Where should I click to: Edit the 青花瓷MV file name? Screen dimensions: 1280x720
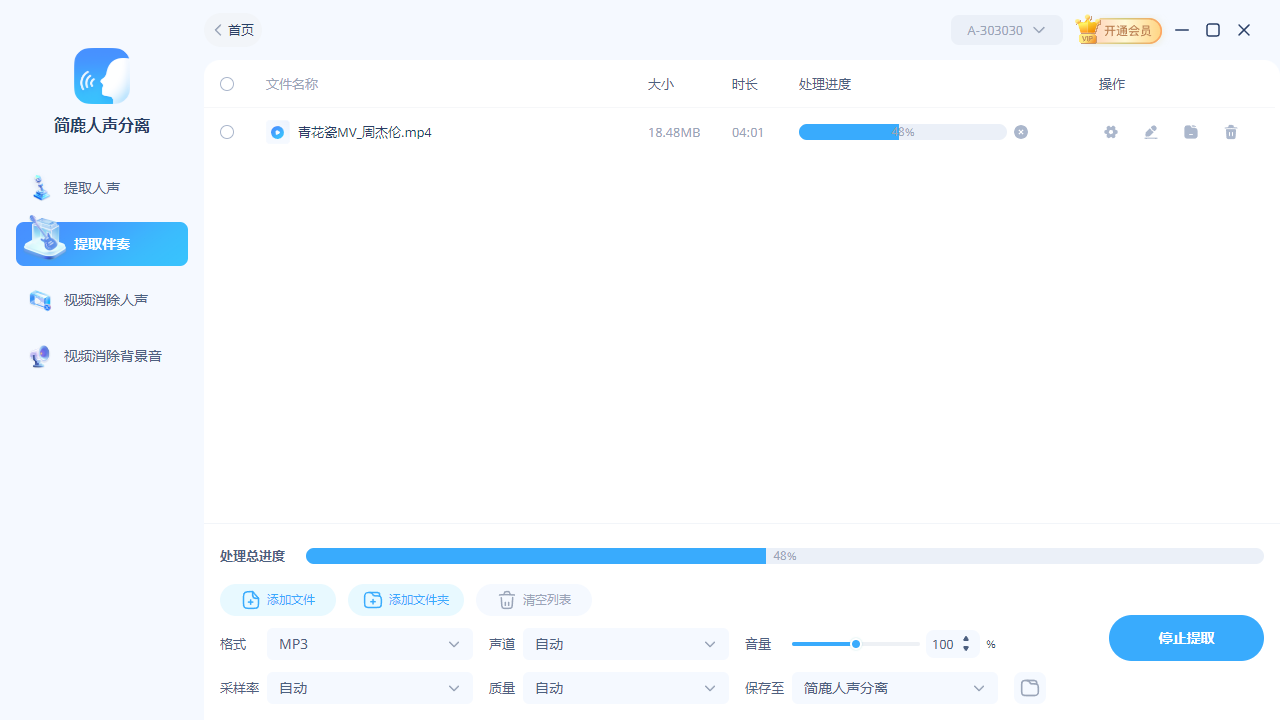pos(1150,132)
